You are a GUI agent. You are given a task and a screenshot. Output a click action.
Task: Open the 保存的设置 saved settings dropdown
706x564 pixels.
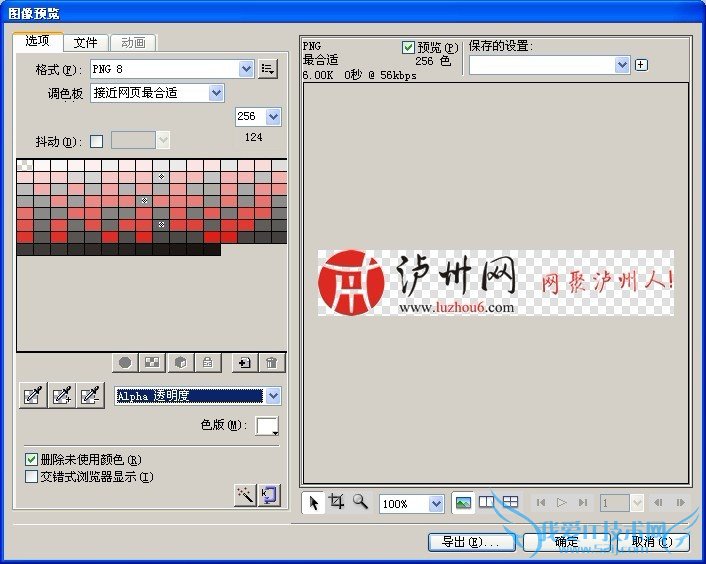(x=622, y=65)
